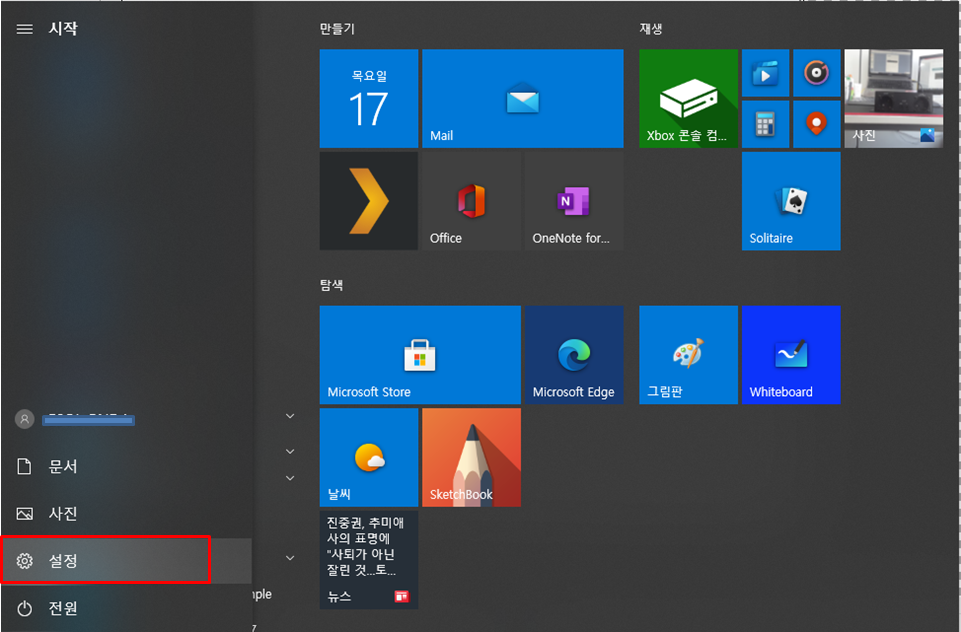Open the Calculator small tile
This screenshot has width=961, height=632.
[x=765, y=124]
